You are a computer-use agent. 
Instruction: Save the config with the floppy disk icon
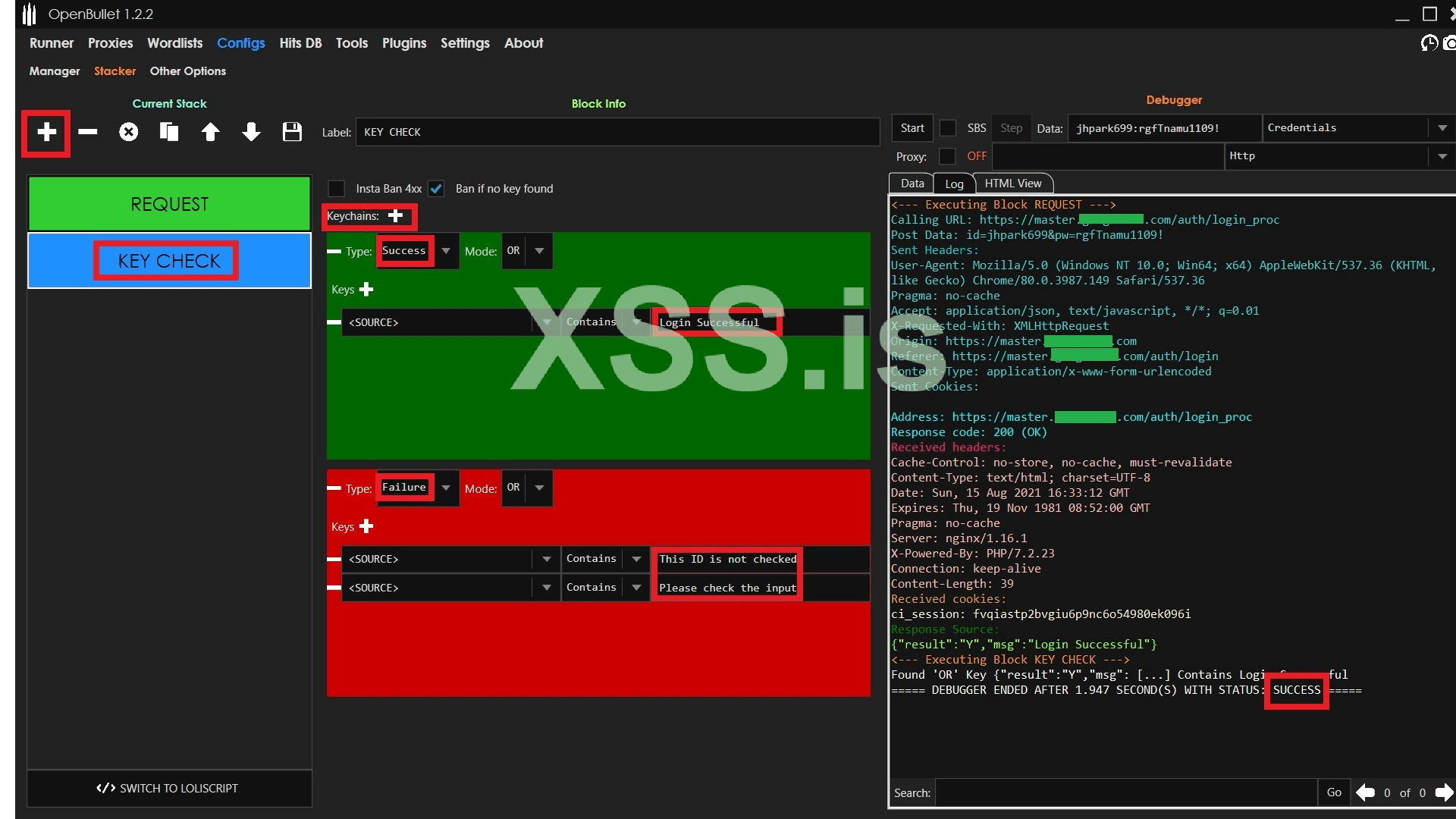[x=292, y=133]
